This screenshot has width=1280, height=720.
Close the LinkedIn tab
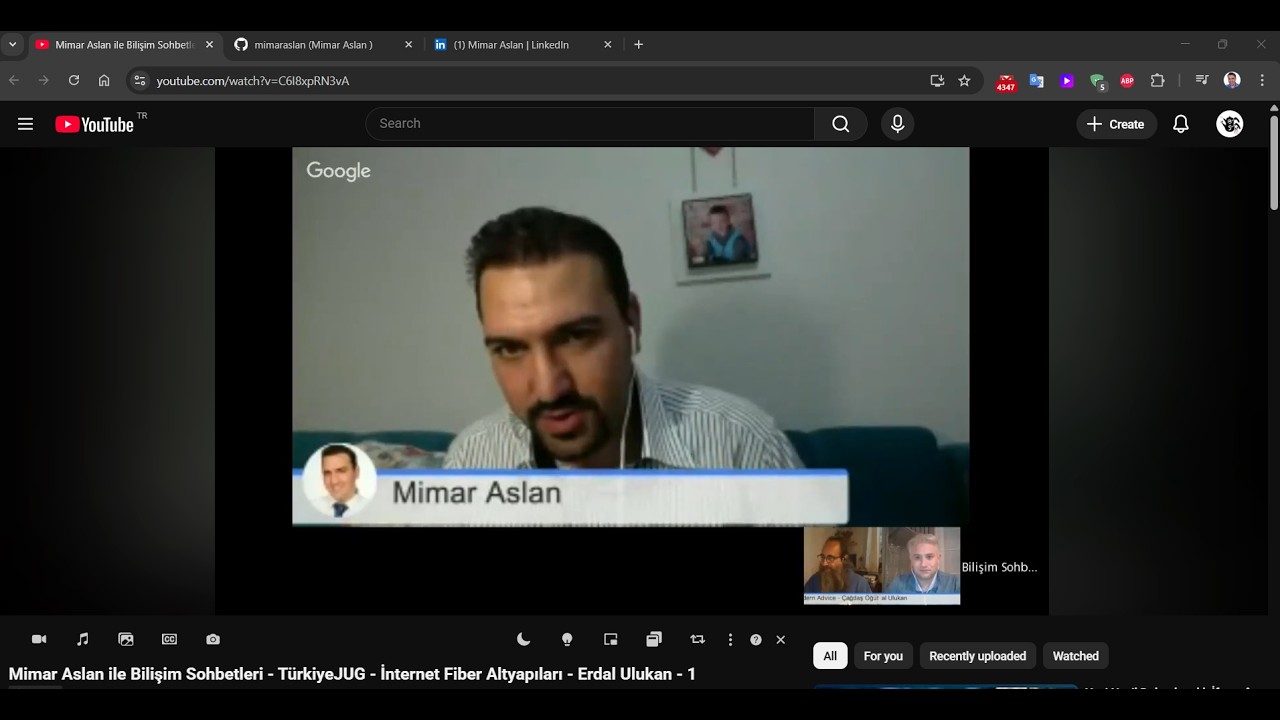coord(607,45)
